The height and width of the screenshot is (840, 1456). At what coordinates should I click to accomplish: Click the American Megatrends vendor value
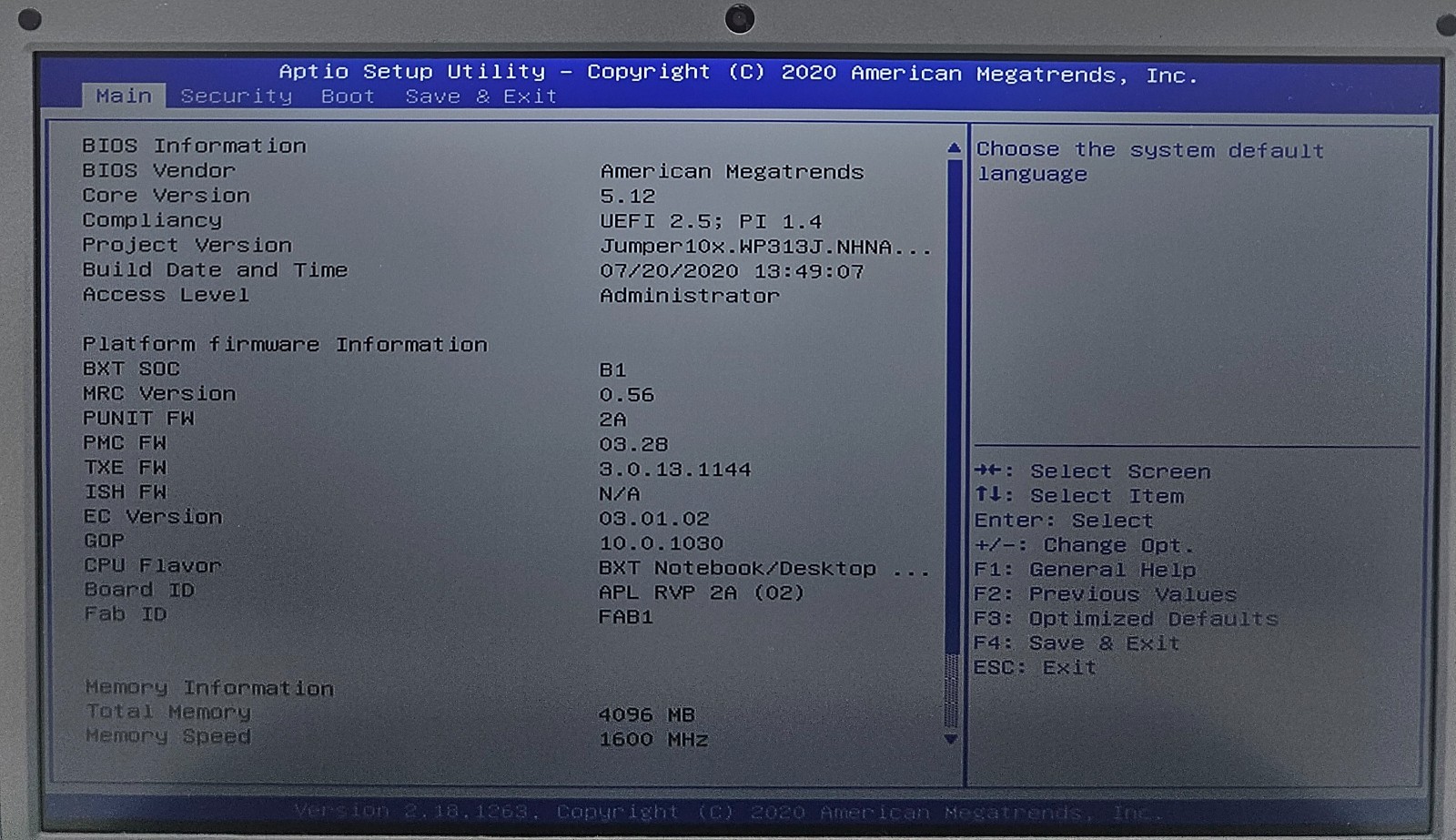point(732,171)
